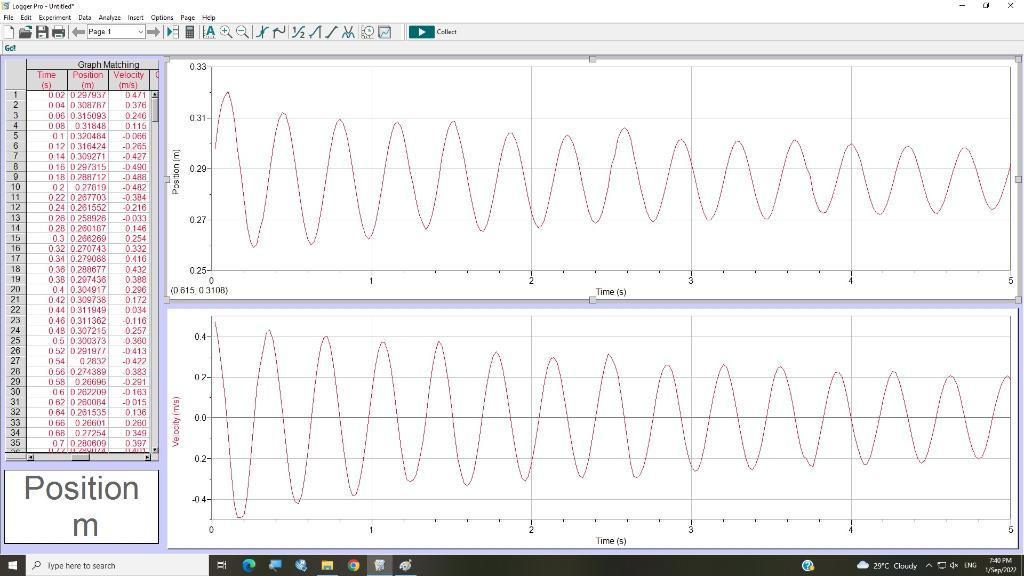This screenshot has width=1024, height=576.
Task: Zoom in on the graph
Action: tap(227, 32)
